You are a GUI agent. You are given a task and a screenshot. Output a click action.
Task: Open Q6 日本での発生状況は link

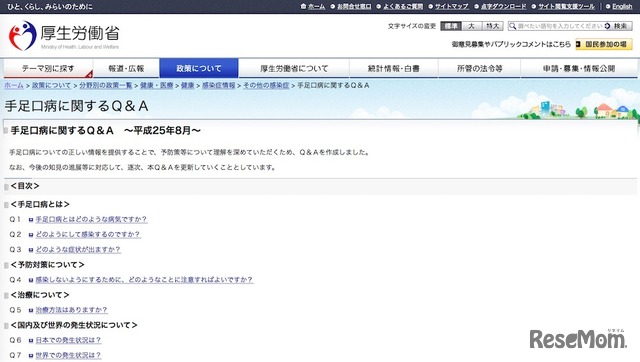coord(68,340)
